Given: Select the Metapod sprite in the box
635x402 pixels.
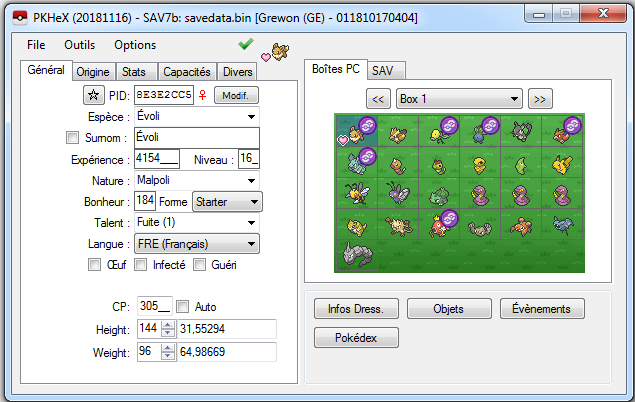Looking at the screenshot, I should tap(521, 165).
